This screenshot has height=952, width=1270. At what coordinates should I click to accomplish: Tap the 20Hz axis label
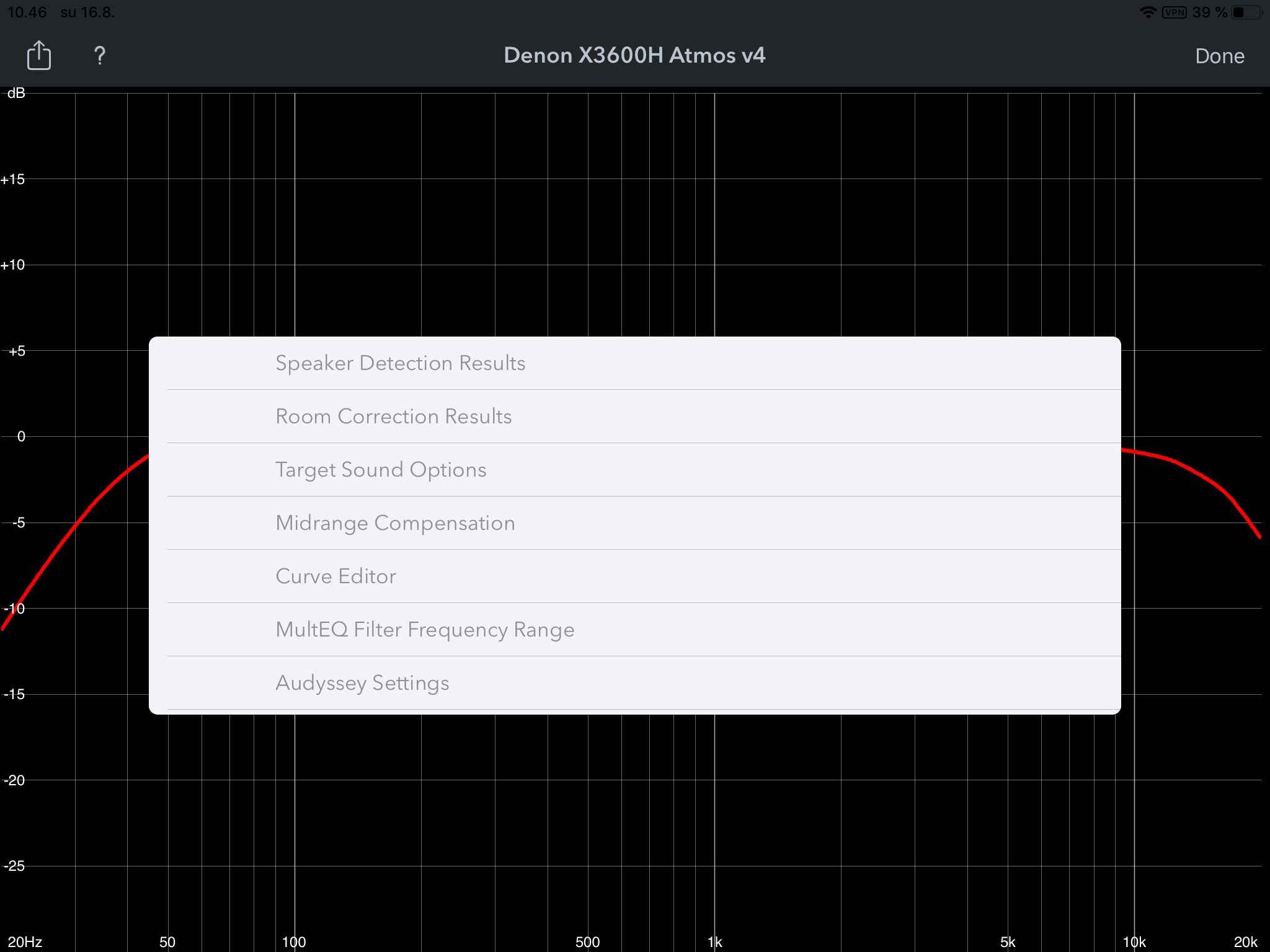tap(25, 942)
